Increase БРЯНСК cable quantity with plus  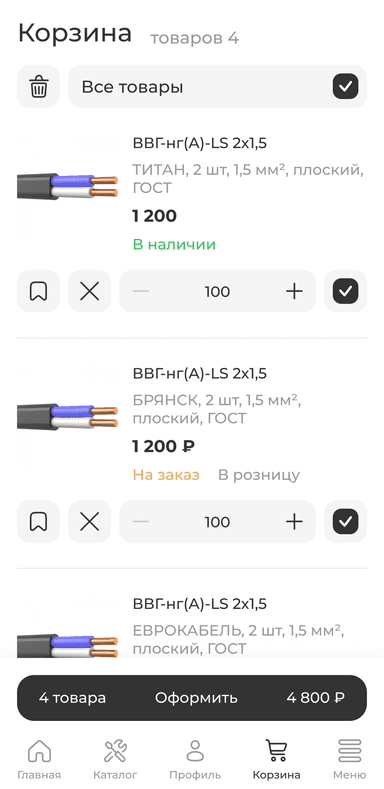point(294,522)
